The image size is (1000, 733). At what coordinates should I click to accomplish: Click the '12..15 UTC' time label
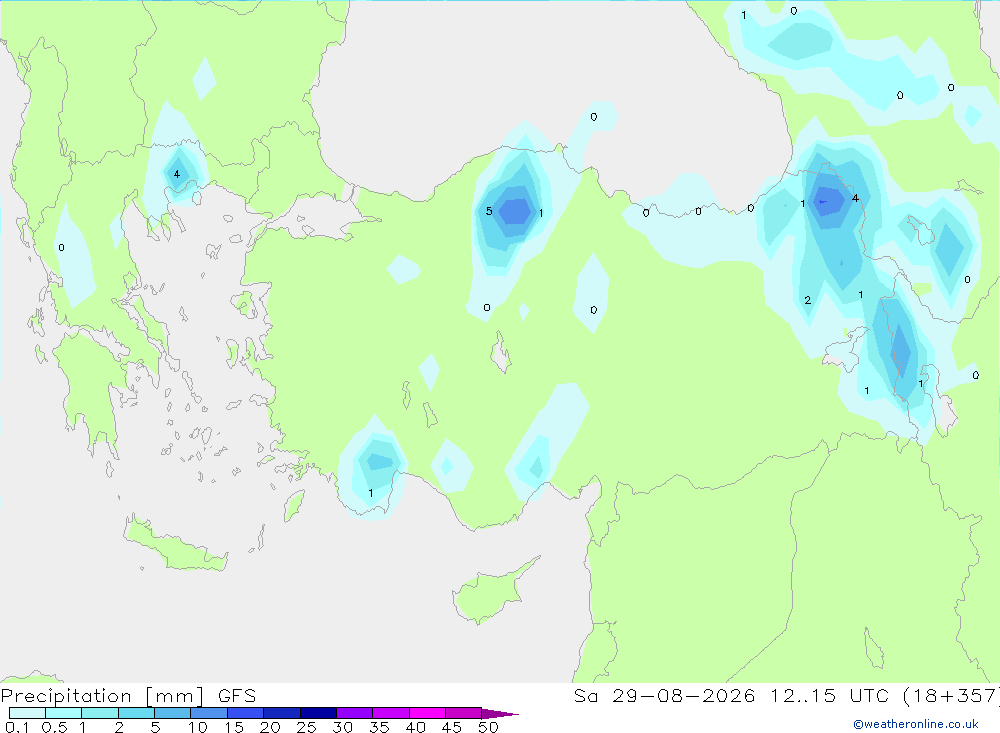click(x=829, y=696)
